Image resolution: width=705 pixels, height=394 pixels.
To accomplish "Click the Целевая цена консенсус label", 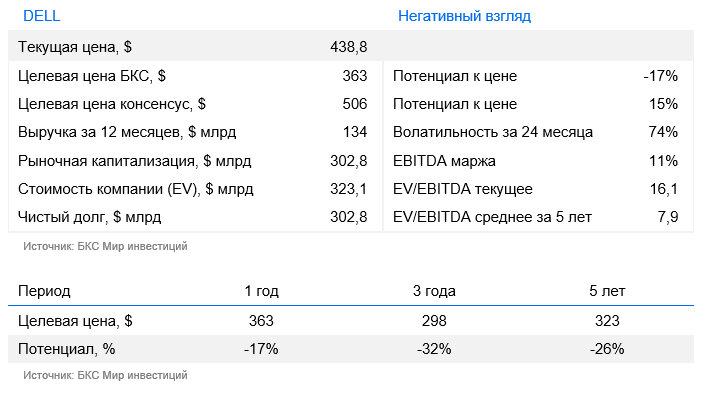I will coord(112,104).
